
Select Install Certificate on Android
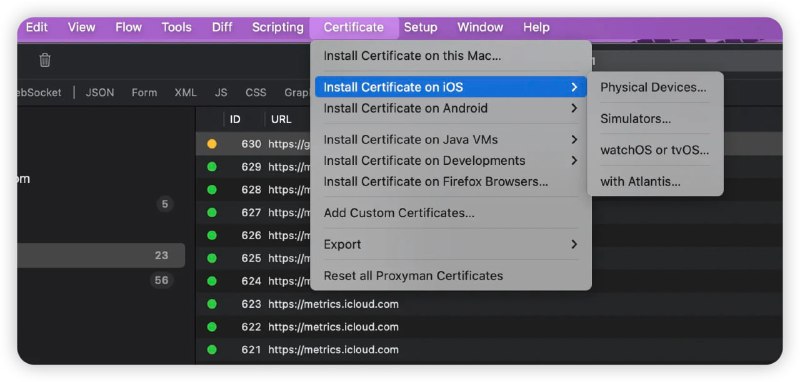(x=451, y=108)
